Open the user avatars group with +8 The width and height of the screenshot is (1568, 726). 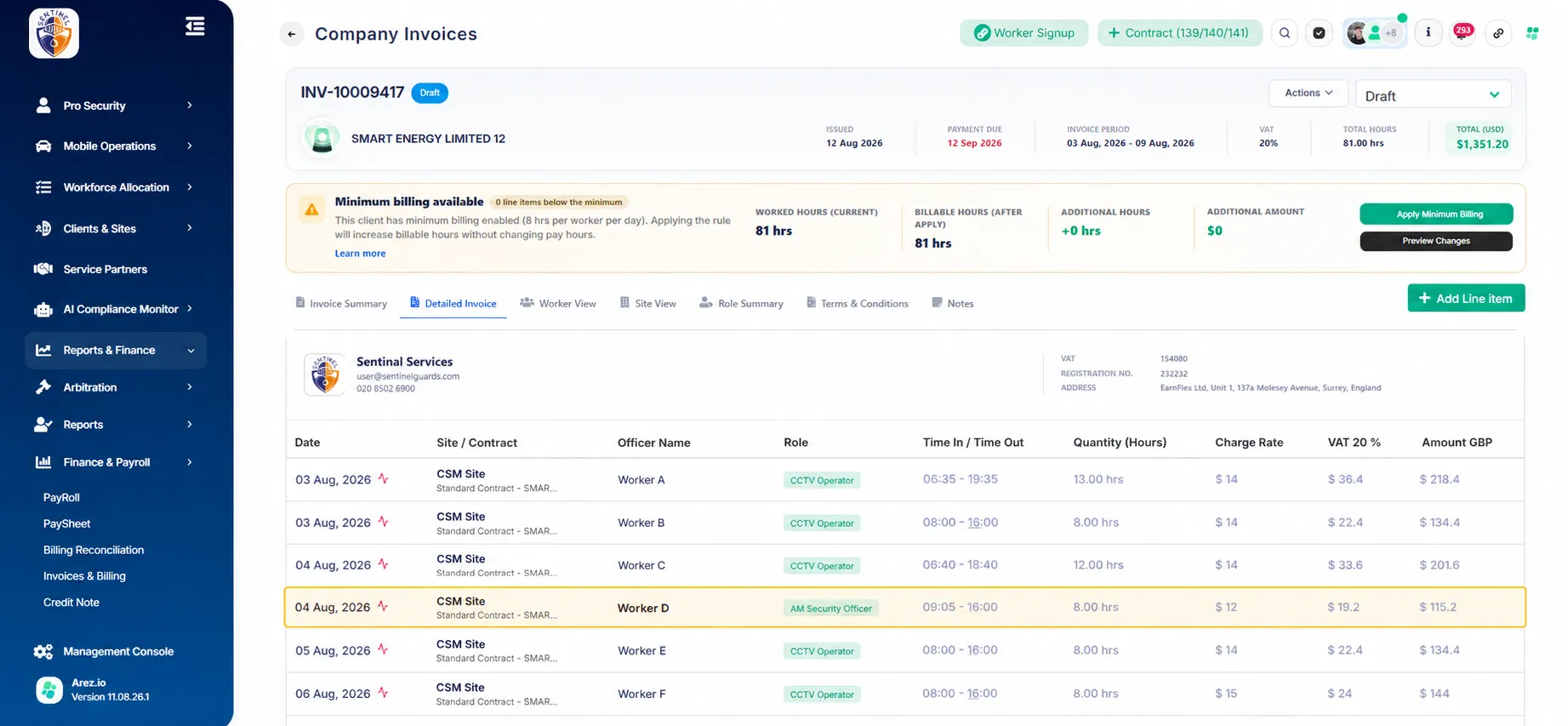click(x=1374, y=33)
